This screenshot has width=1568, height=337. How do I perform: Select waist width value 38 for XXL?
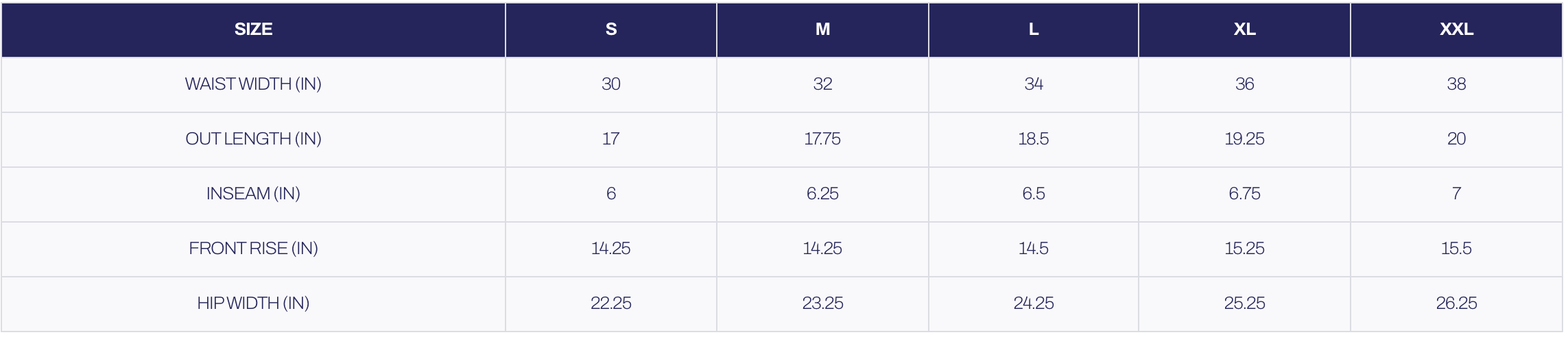(x=1456, y=84)
